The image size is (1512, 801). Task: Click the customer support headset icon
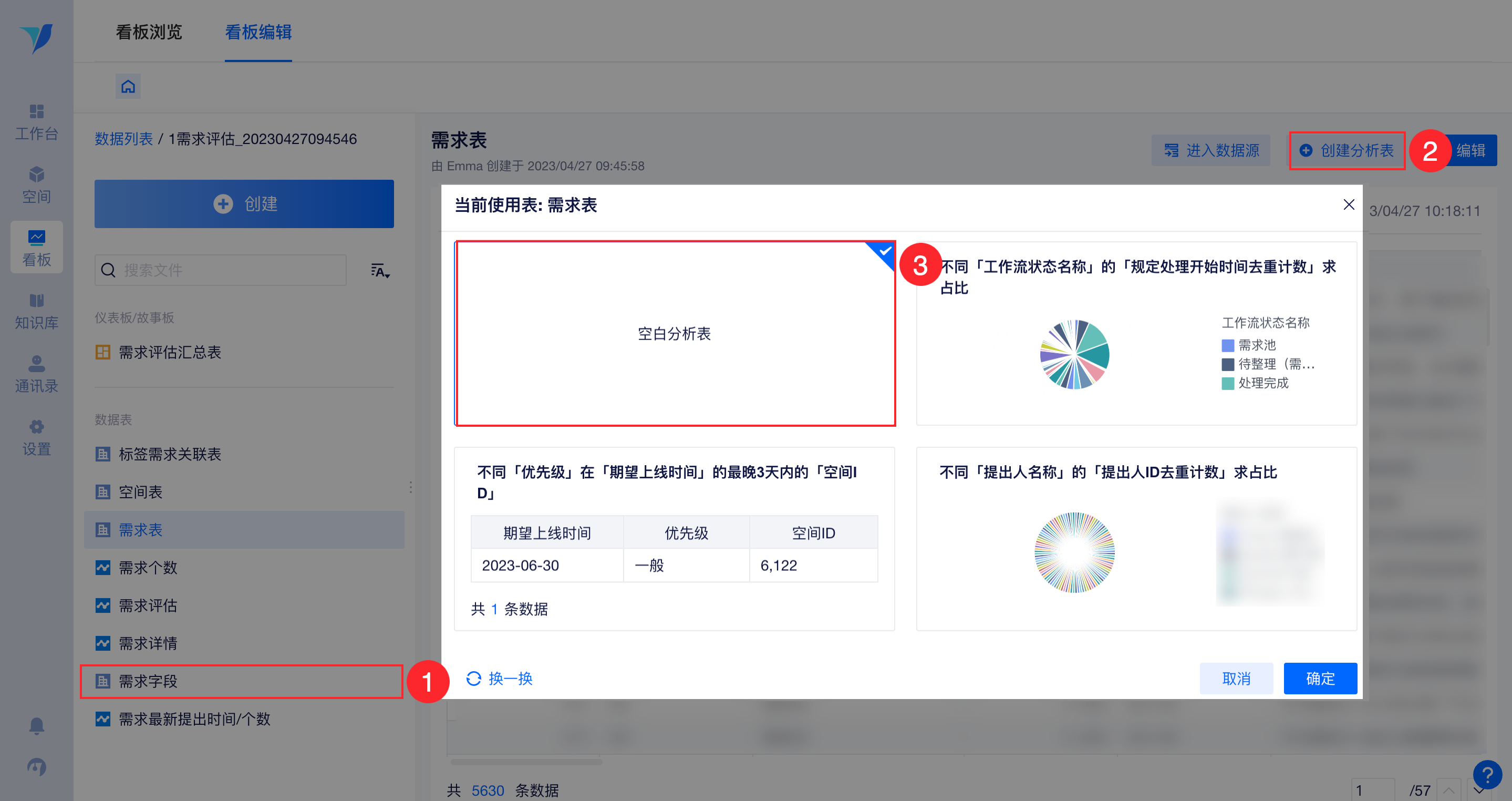(x=36, y=766)
